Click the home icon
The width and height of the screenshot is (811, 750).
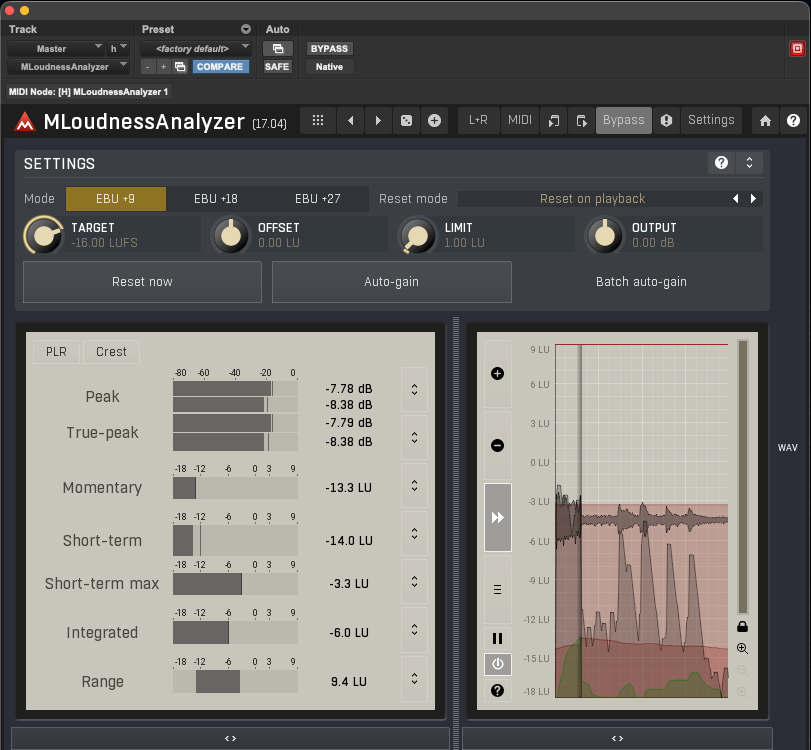[765, 121]
